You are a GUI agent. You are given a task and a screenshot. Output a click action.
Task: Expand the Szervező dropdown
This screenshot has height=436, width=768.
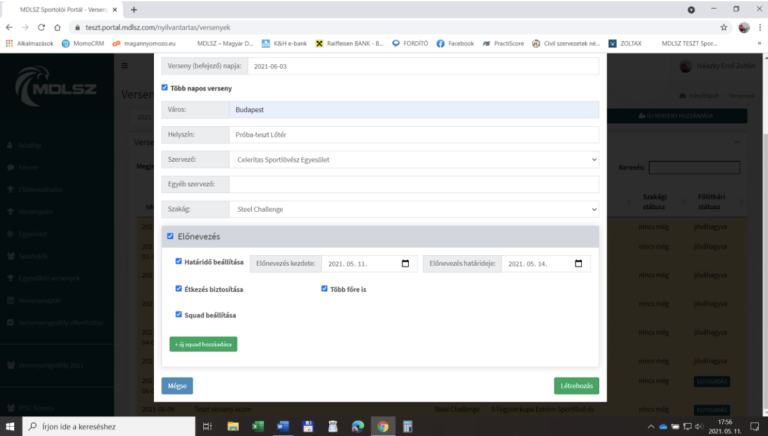(x=413, y=159)
